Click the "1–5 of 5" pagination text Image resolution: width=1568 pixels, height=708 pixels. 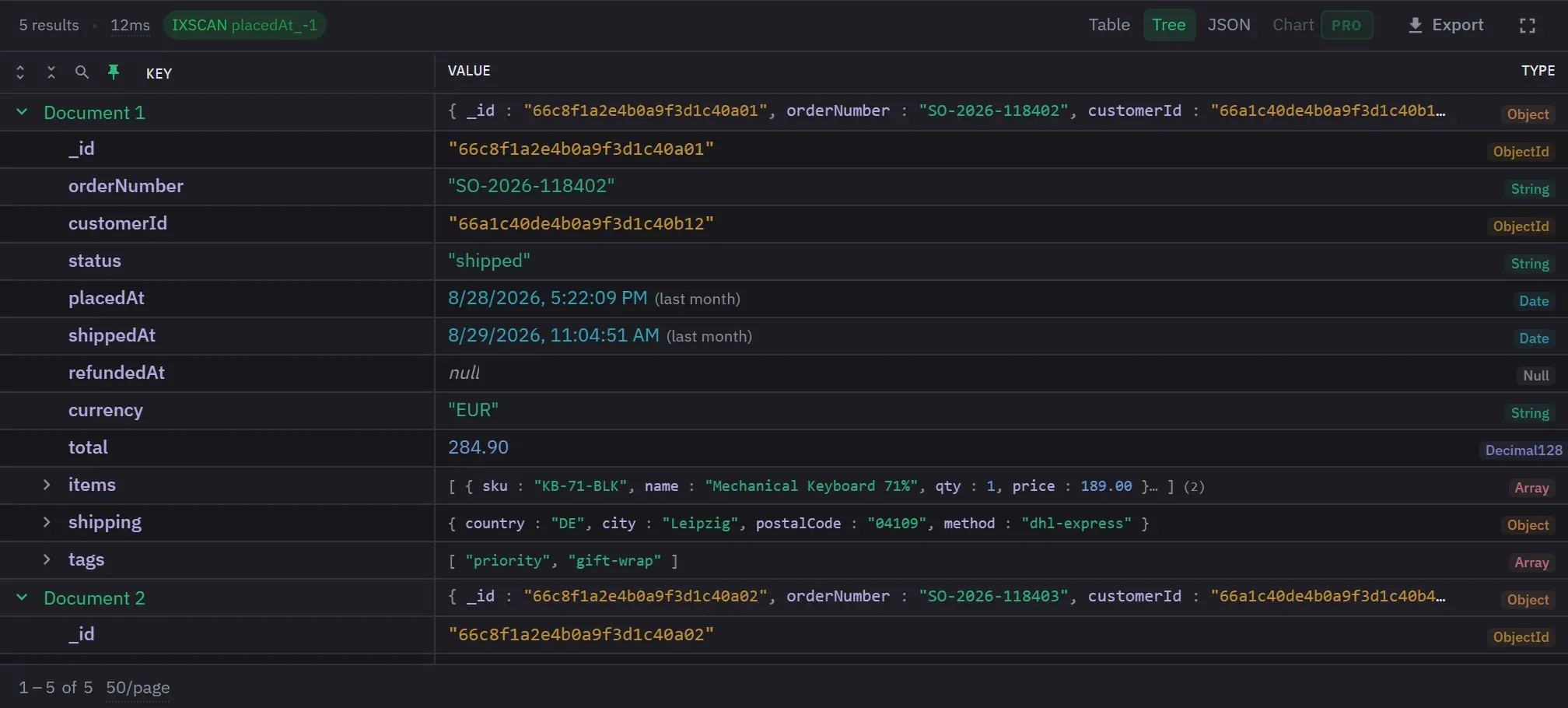[x=56, y=688]
